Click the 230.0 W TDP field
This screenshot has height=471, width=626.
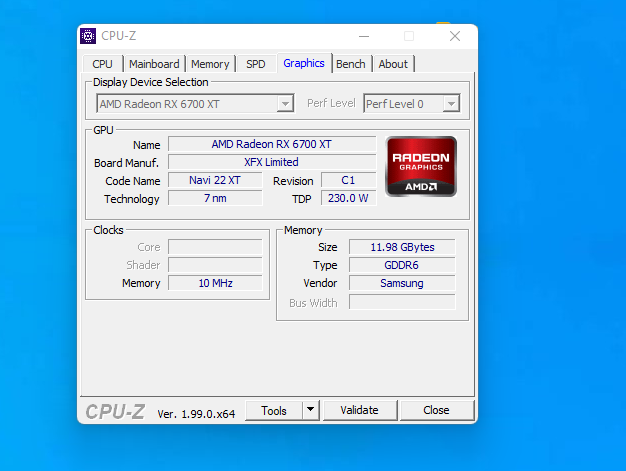point(349,198)
